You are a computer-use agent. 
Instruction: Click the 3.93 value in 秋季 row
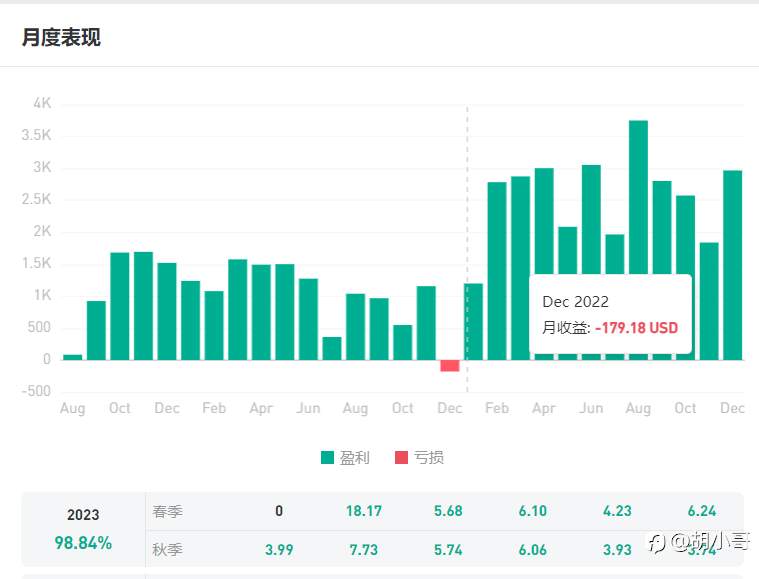click(617, 550)
